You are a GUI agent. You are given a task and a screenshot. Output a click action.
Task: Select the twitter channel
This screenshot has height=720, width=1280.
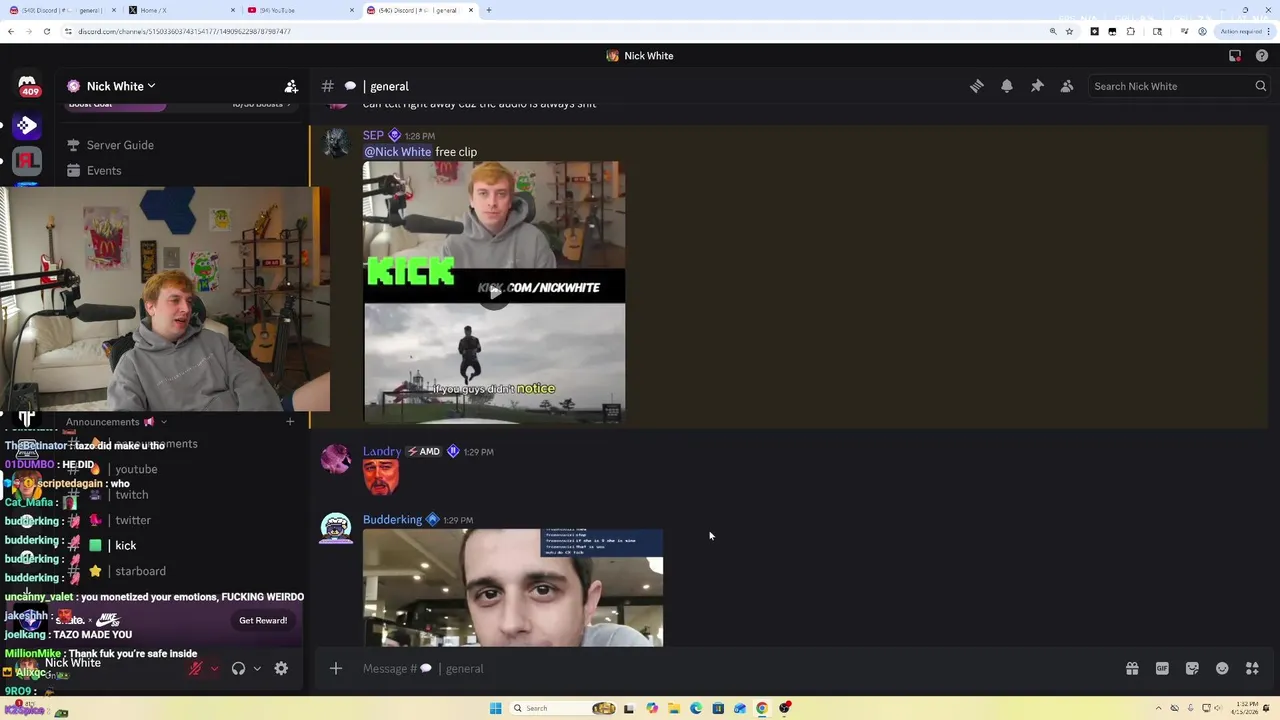tap(133, 520)
